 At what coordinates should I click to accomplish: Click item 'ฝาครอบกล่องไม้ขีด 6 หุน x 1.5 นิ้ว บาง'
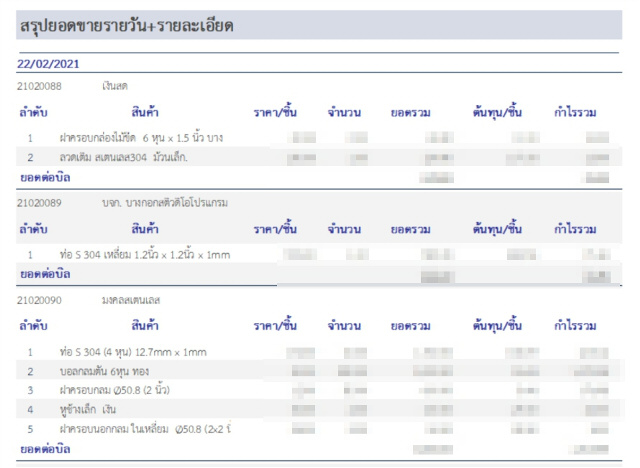tap(141, 138)
